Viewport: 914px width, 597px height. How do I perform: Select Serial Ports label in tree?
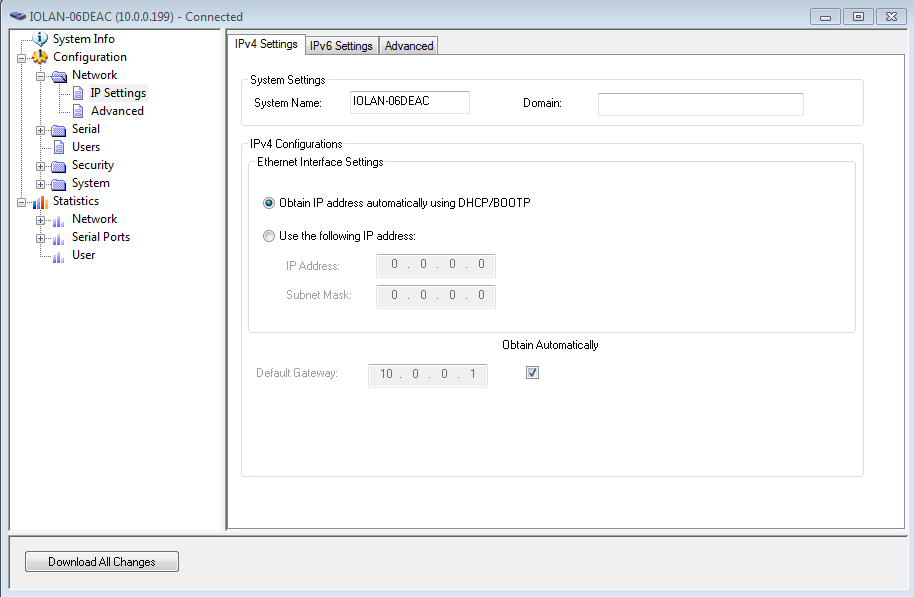point(101,237)
